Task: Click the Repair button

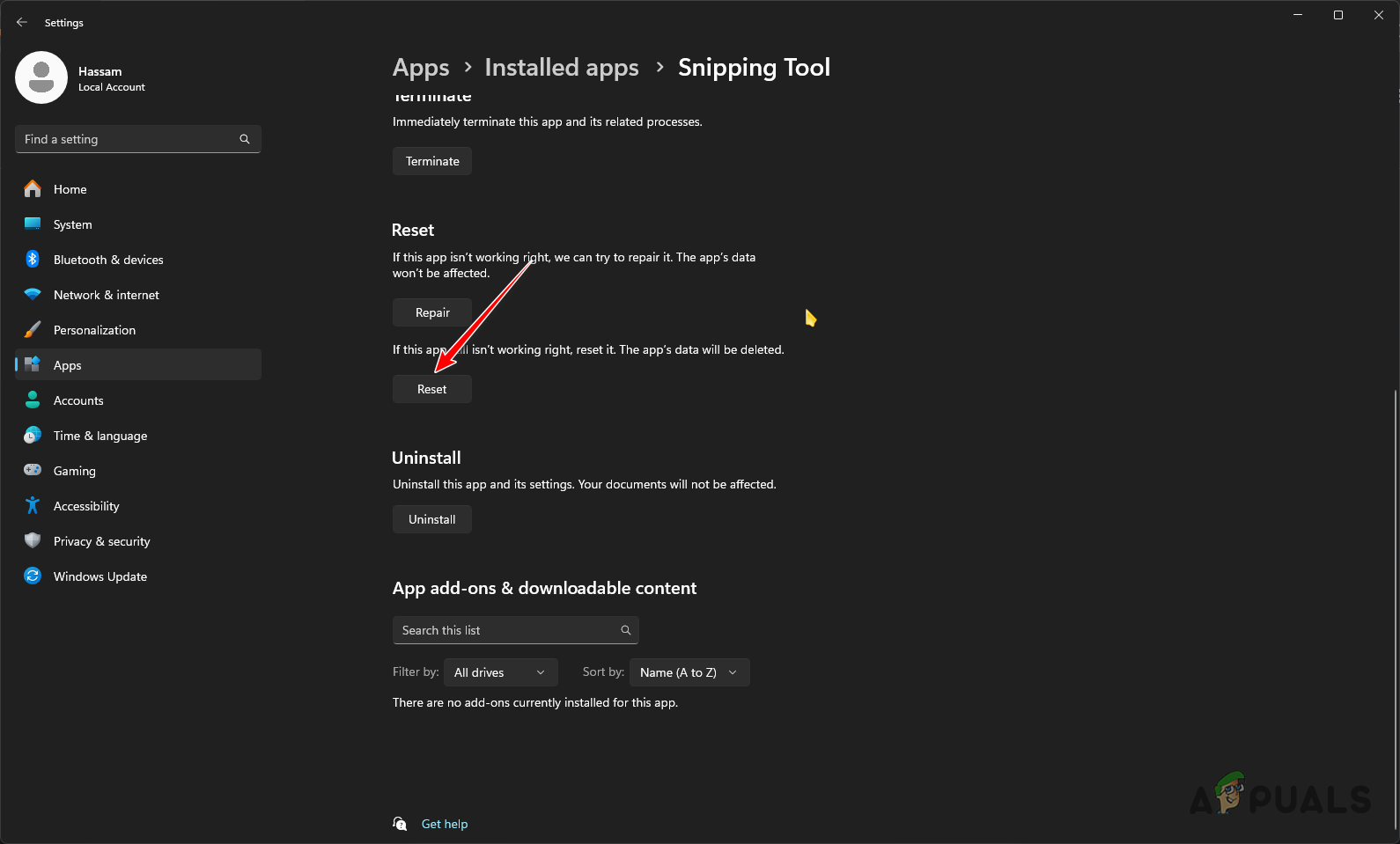Action: (432, 312)
